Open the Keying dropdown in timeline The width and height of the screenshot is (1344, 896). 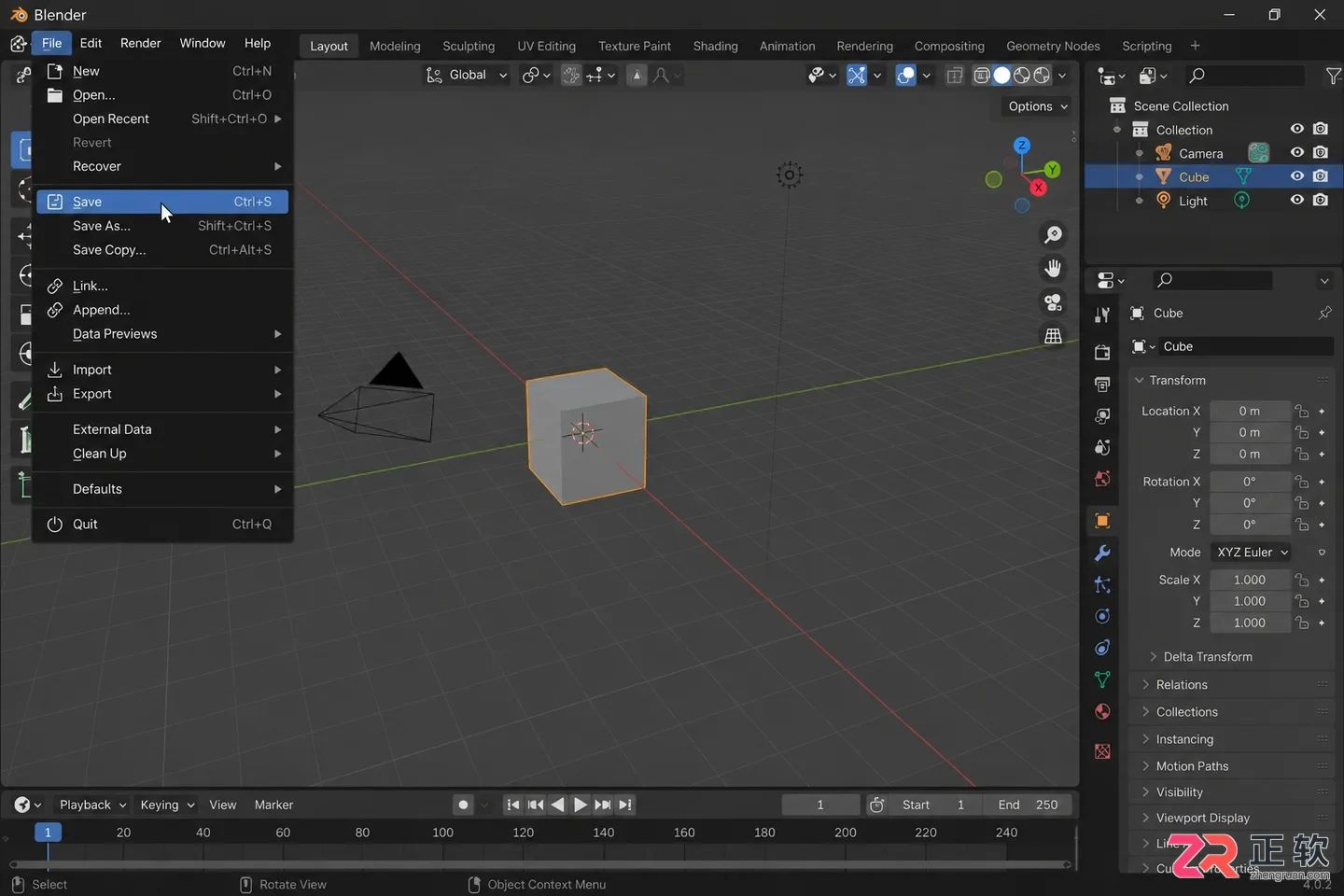coord(167,805)
